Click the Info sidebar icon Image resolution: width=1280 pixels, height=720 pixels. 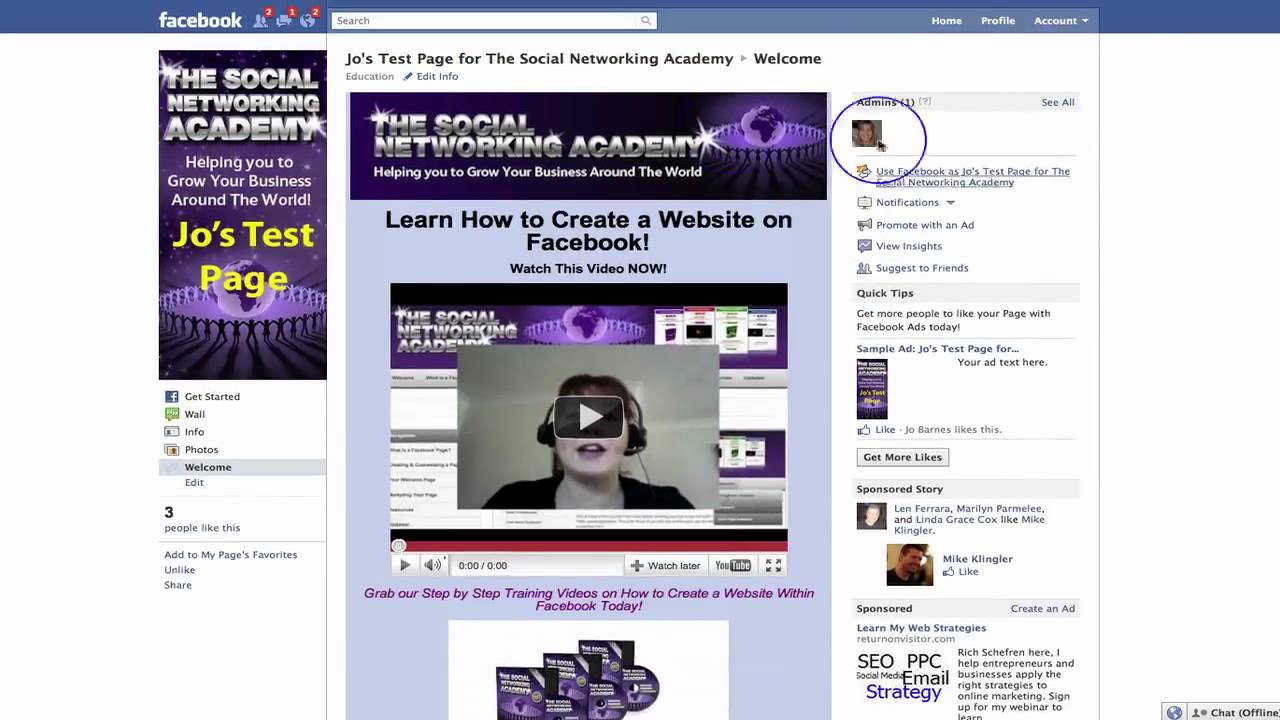(172, 432)
